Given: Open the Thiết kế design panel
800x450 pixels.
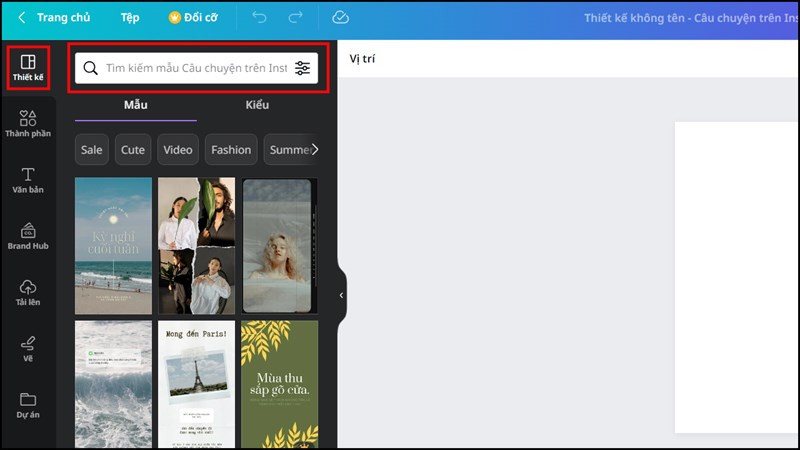Looking at the screenshot, I should click(x=28, y=68).
